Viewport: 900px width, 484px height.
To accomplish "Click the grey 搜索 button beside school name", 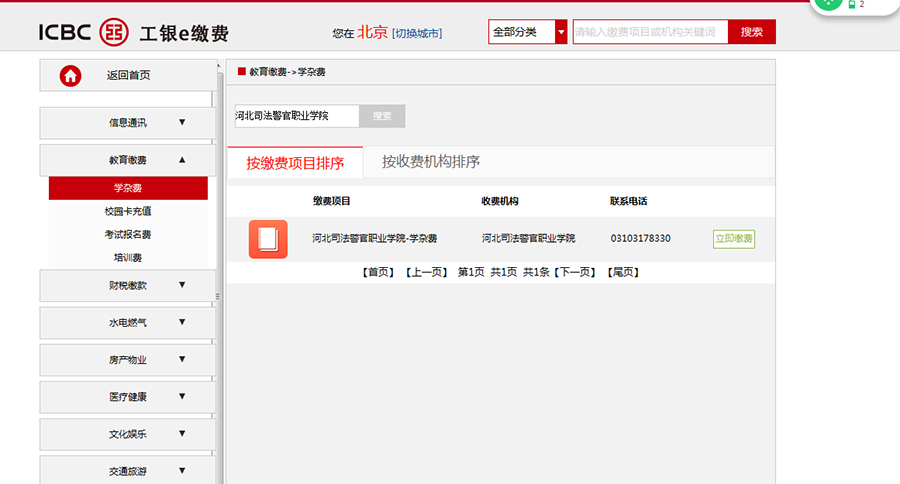I will pos(382,116).
